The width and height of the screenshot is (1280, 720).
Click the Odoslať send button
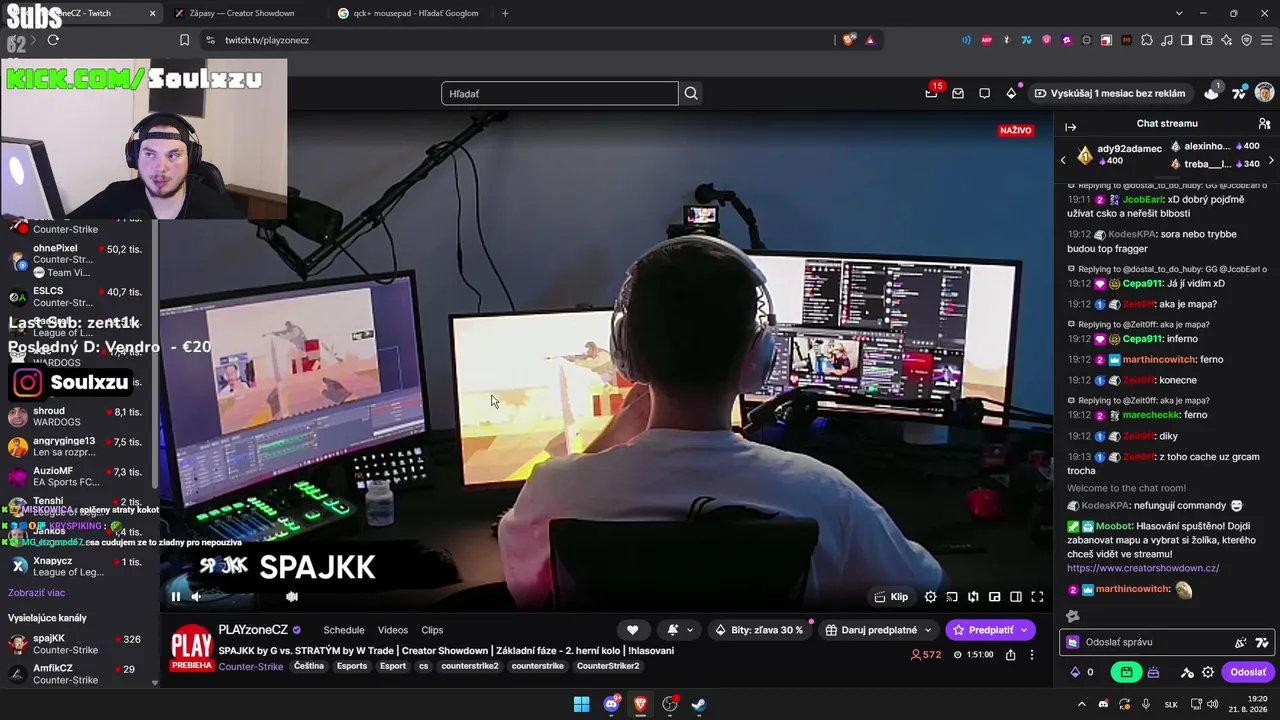click(1248, 673)
